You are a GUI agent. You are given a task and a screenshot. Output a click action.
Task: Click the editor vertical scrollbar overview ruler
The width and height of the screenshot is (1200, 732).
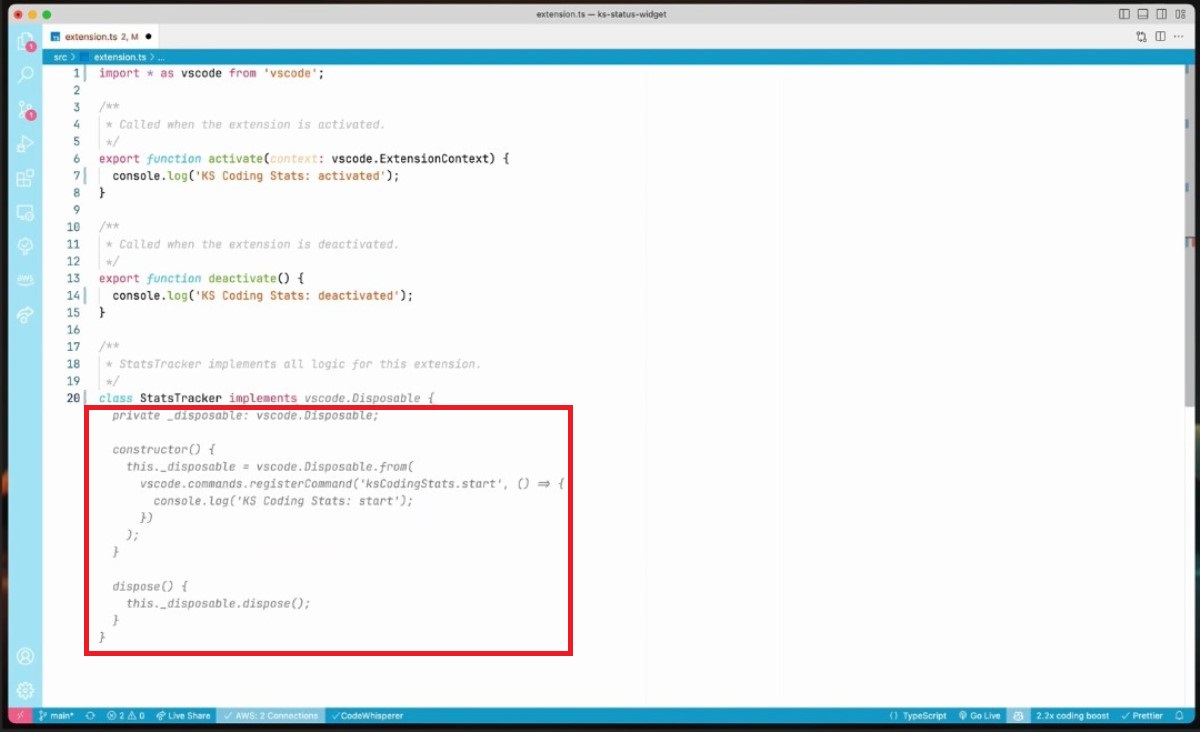(1190, 300)
